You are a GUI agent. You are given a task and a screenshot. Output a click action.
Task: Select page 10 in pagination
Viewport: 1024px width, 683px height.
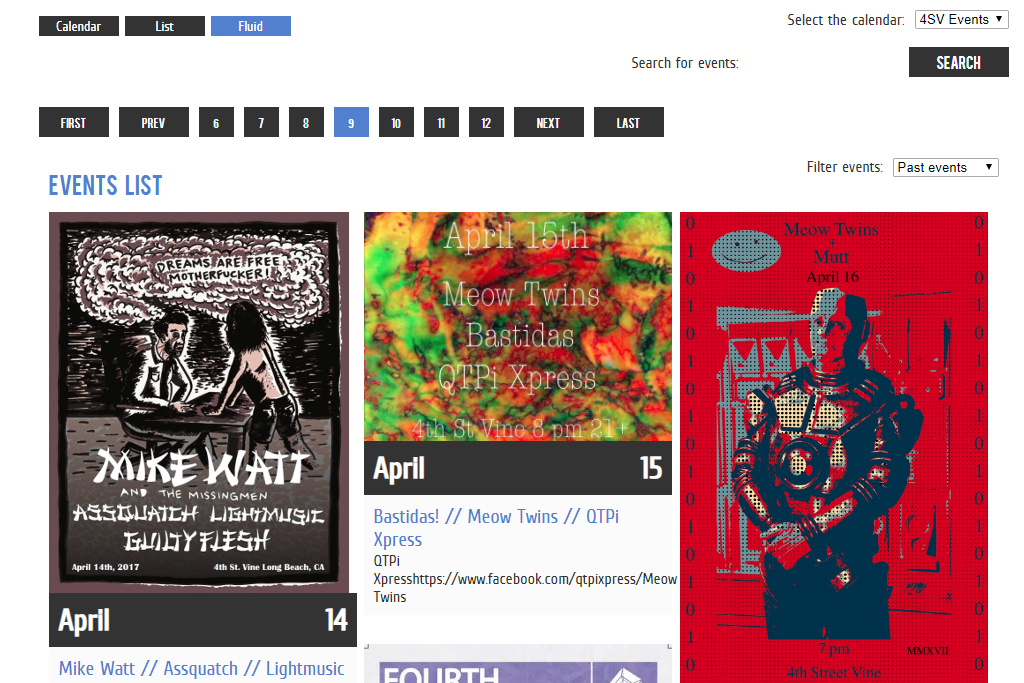[x=396, y=122]
